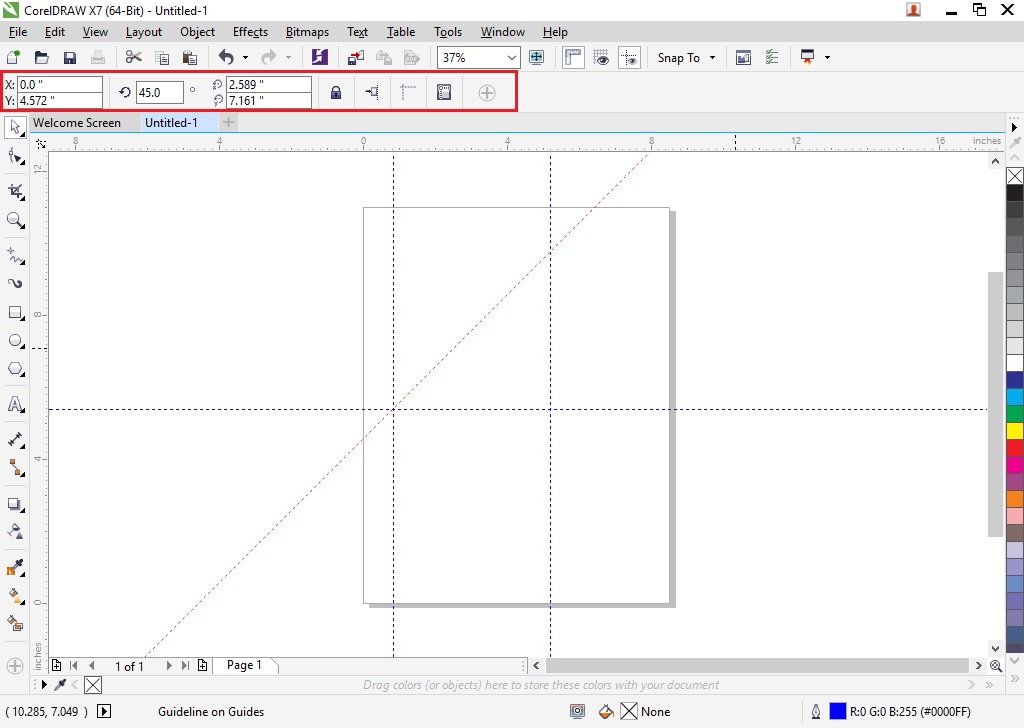Screen dimensions: 1024x728
Task: Pick the red color swatch
Action: 1014,447
